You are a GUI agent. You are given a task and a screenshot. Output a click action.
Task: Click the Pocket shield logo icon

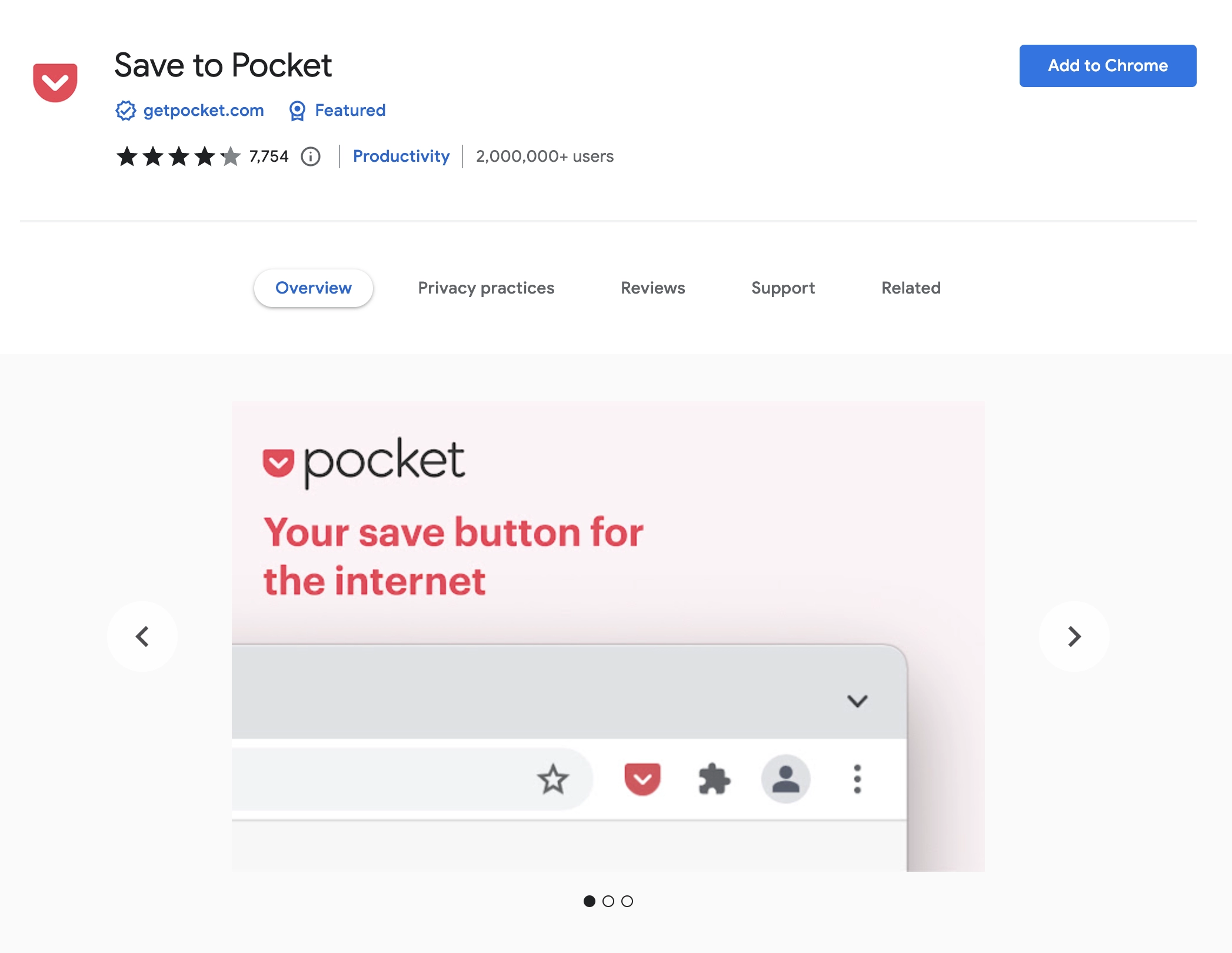56,80
